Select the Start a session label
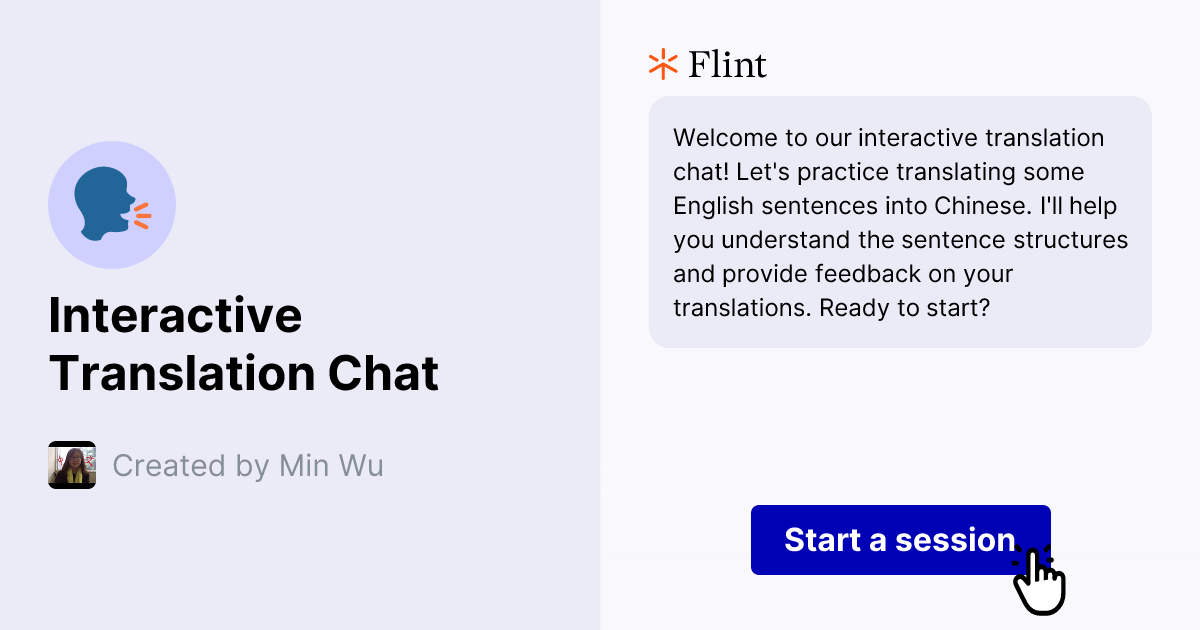This screenshot has height=630, width=1200. (x=899, y=540)
